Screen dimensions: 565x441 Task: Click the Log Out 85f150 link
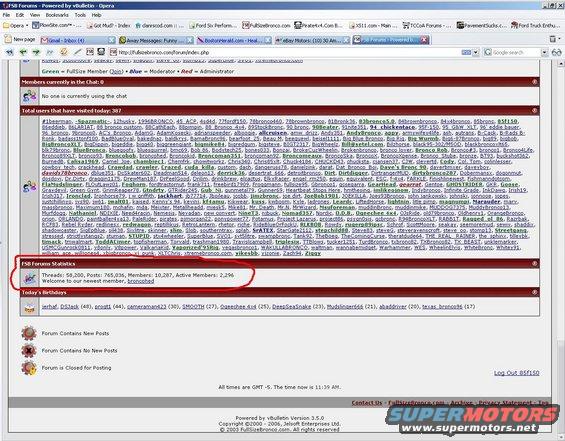516,373
